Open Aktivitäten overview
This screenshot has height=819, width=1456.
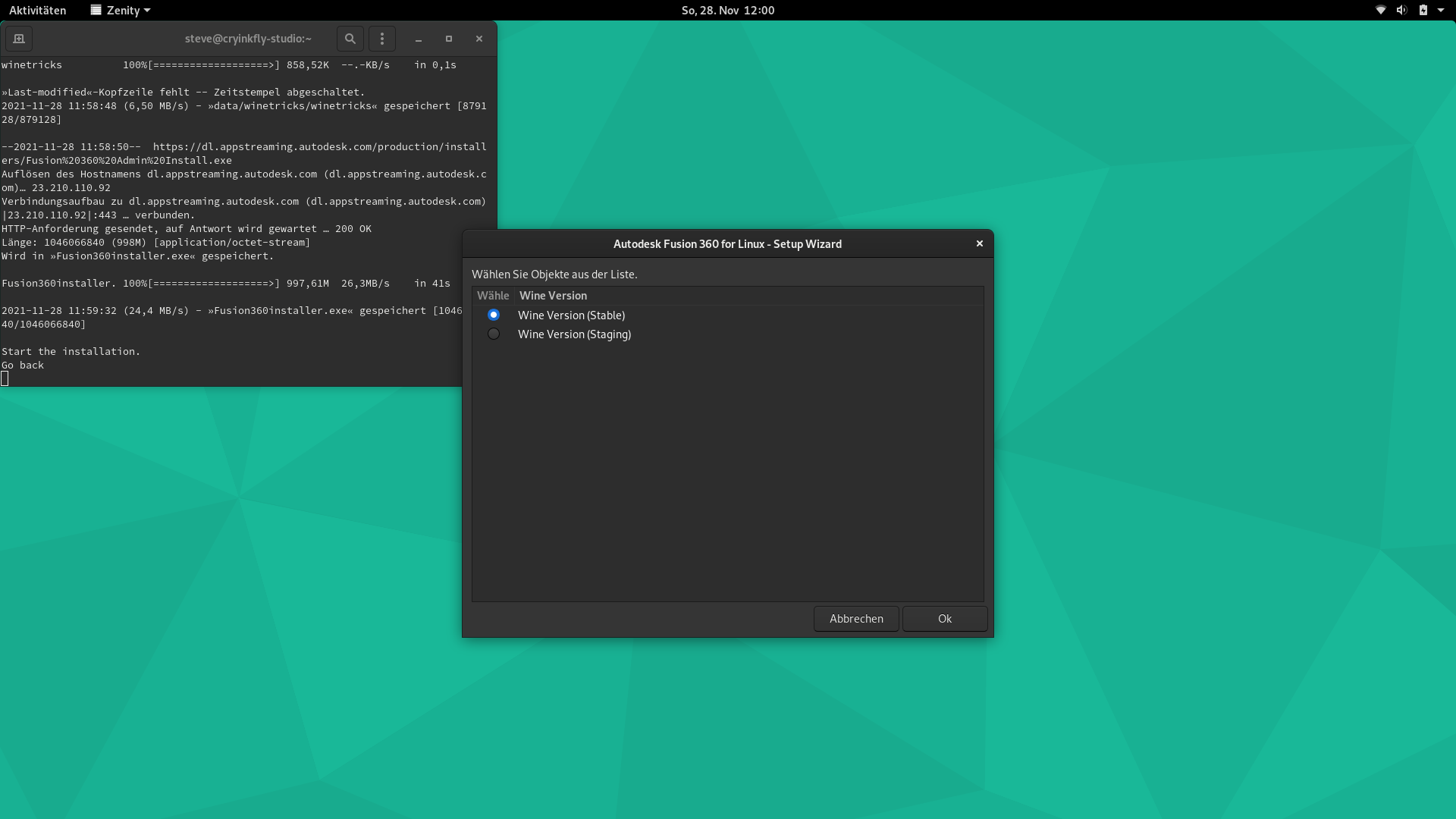coord(37,10)
